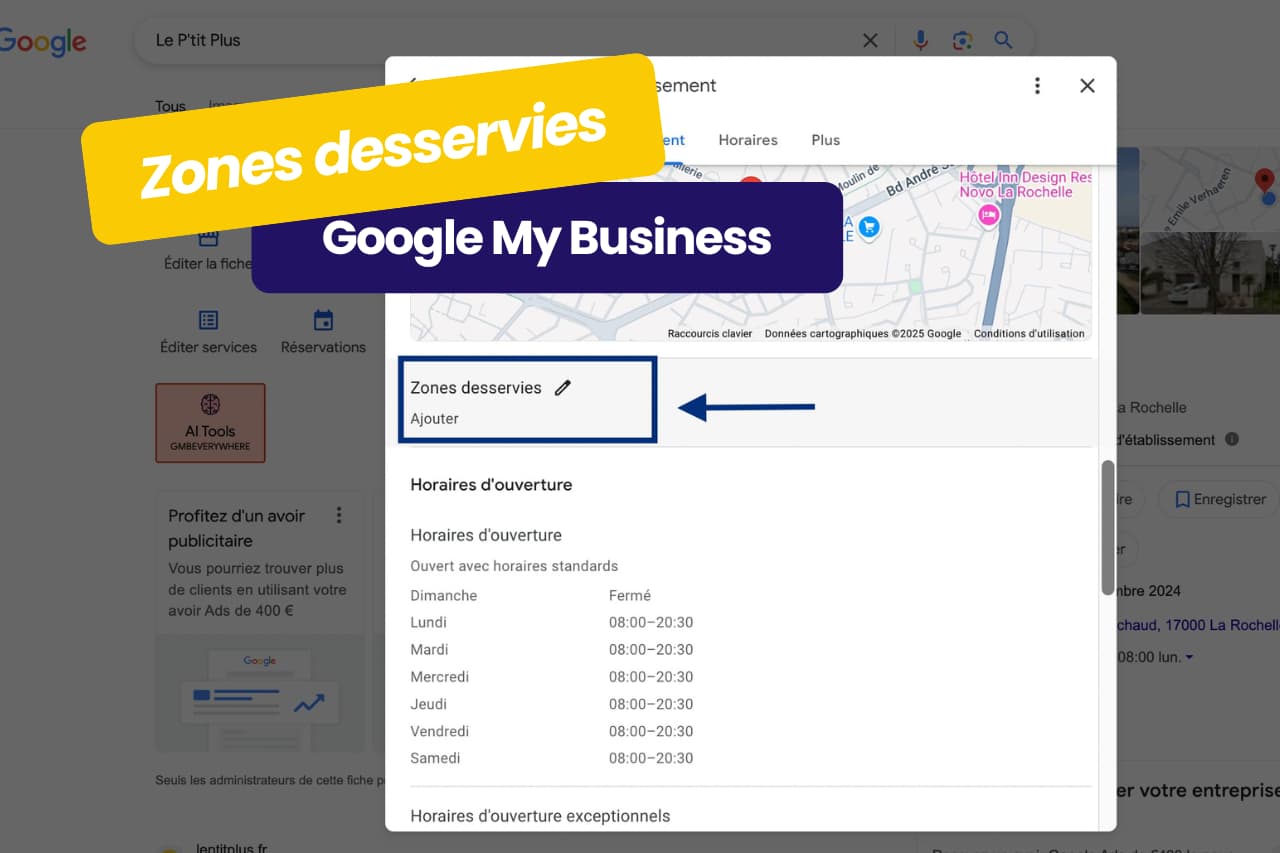Click the blue shopping cart map pin

coord(869,227)
